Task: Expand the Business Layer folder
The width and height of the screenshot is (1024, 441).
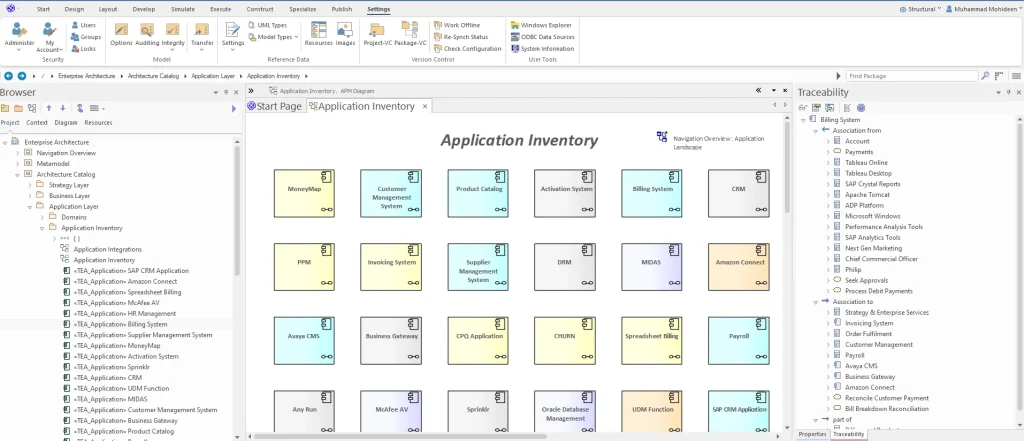Action: pyautogui.click(x=30, y=195)
